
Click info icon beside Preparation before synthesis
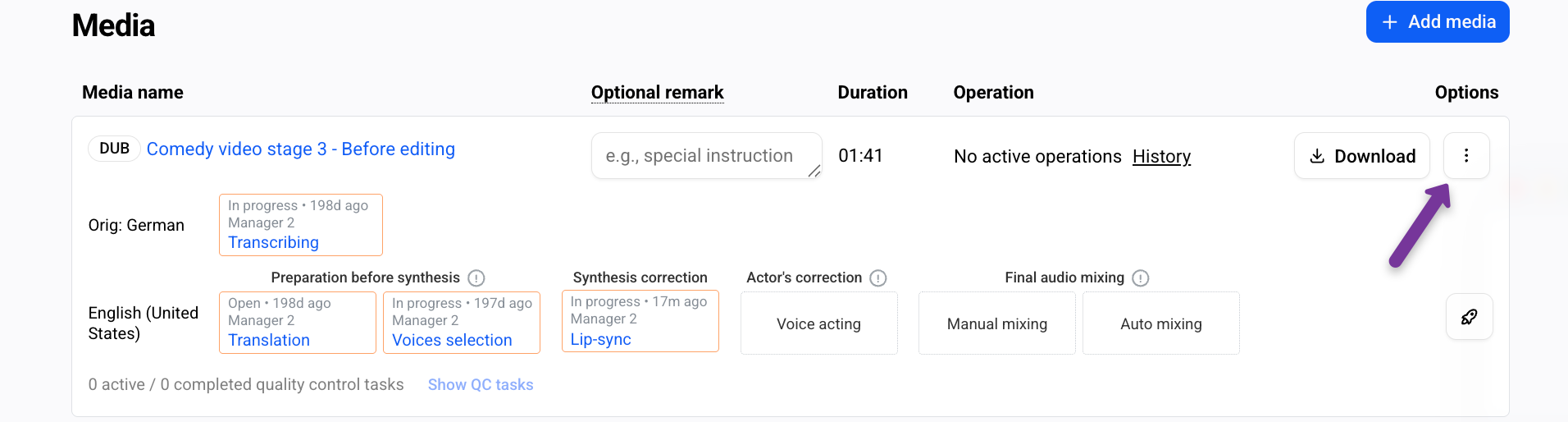coord(476,278)
